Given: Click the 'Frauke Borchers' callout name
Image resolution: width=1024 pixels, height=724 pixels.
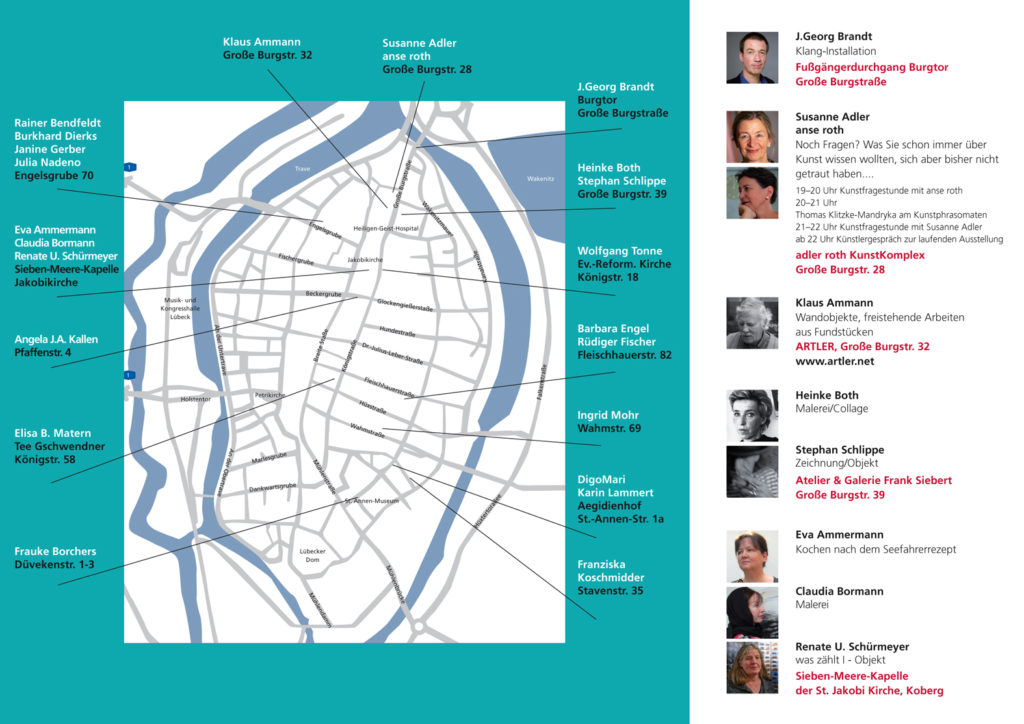Looking at the screenshot, I should 55,551.
